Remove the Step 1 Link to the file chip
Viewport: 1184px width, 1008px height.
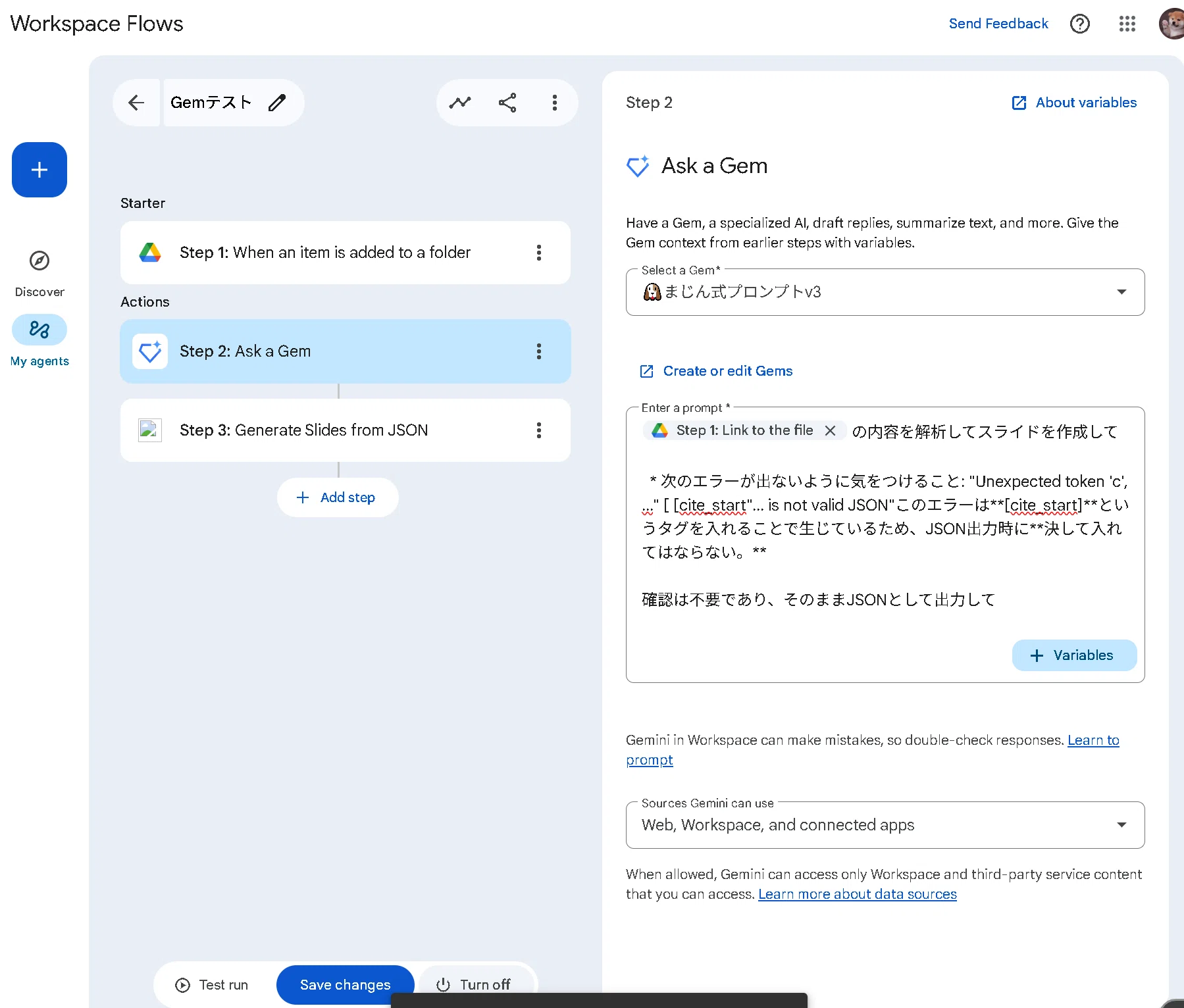pos(831,430)
